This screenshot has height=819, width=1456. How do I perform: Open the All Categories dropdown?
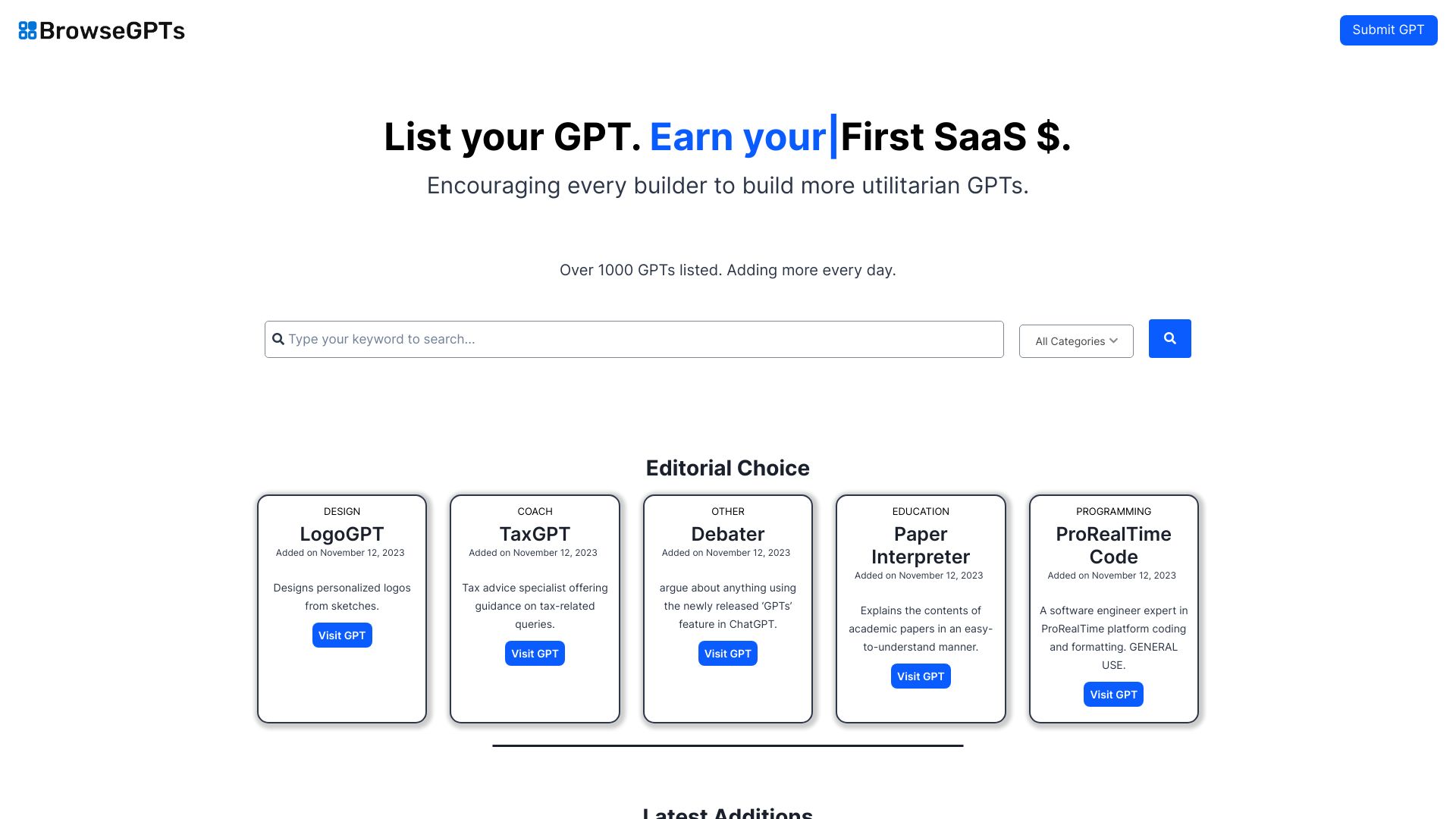[1076, 341]
